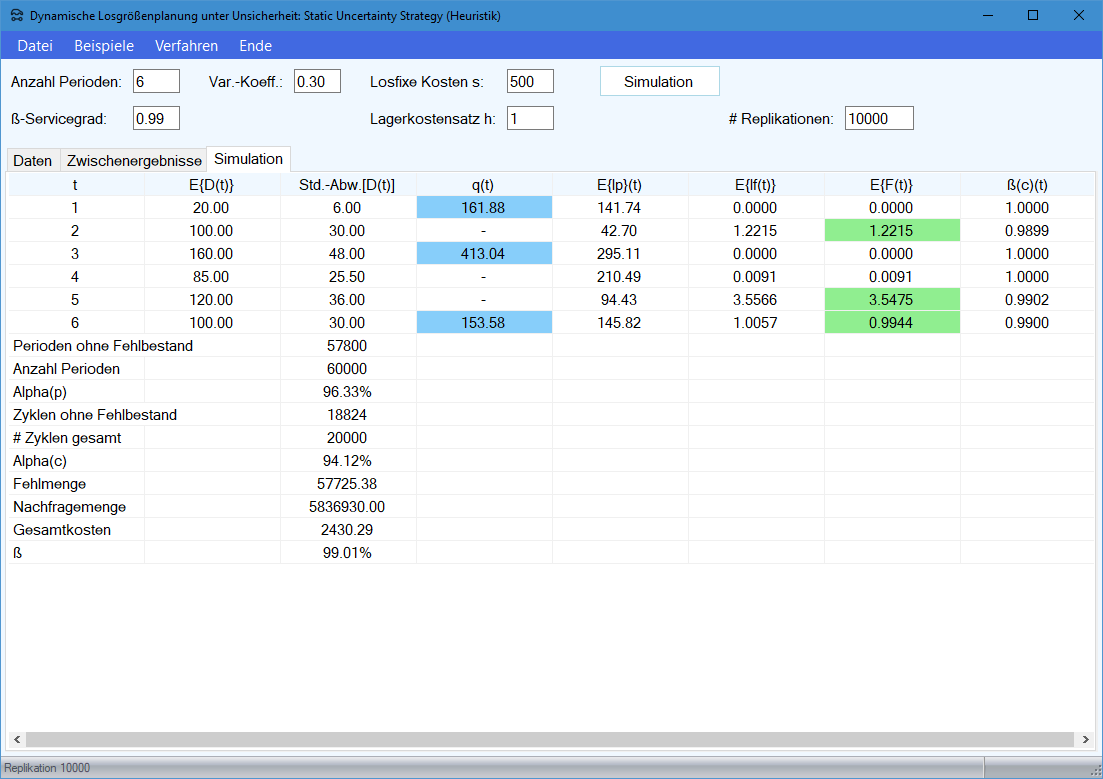The width and height of the screenshot is (1103, 779).
Task: Select the green E{F(t)} cell 3.5475
Action: (x=892, y=300)
